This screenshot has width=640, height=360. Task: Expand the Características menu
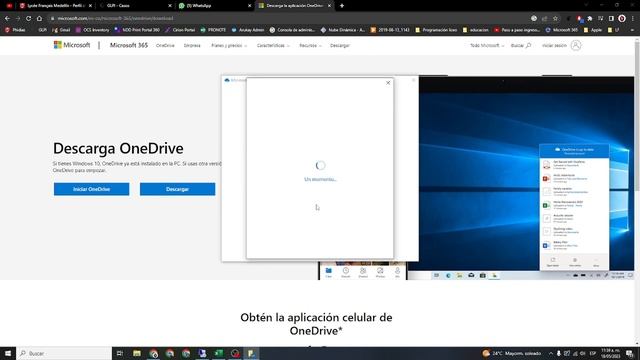[x=273, y=46]
